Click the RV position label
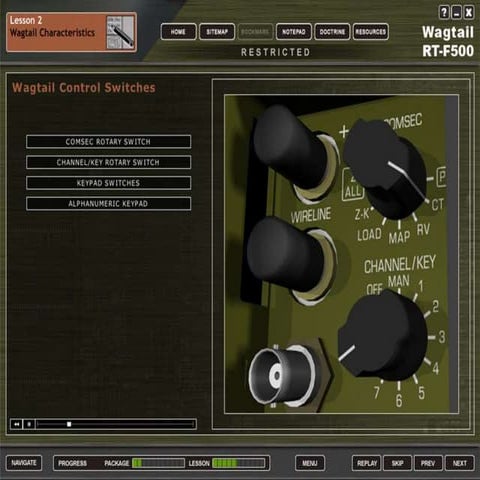480x480 pixels. [x=423, y=229]
